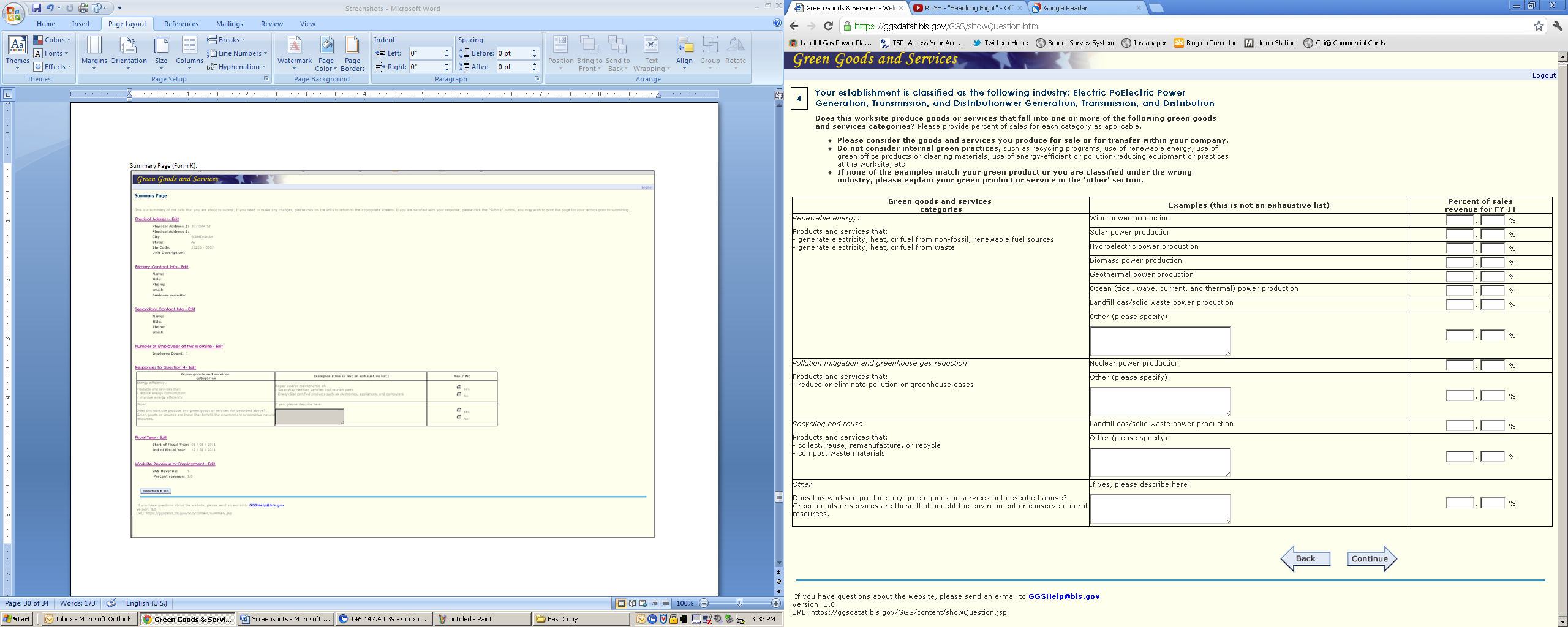Screen dimensions: 1568x627
Task: Switch to the Insert ribbon tab
Action: [x=81, y=24]
